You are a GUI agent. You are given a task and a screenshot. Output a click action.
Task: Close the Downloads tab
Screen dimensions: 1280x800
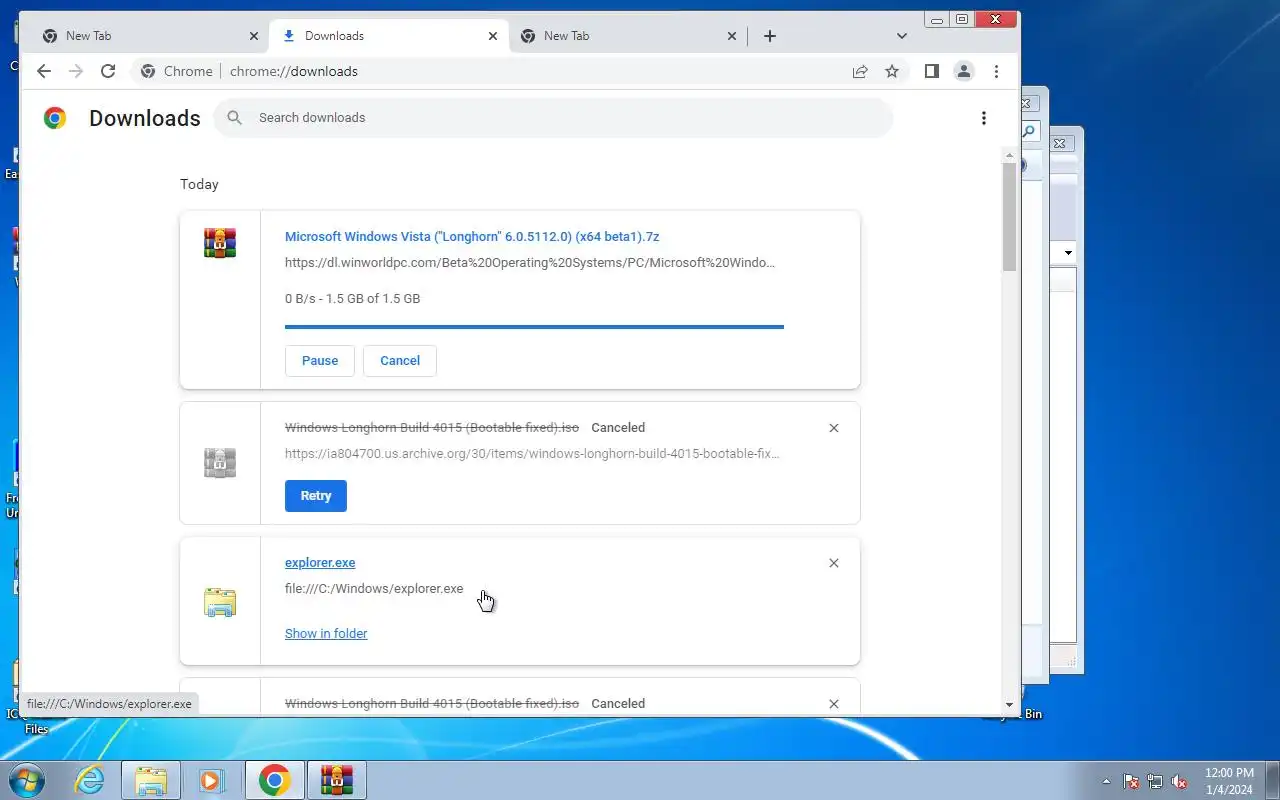(492, 36)
